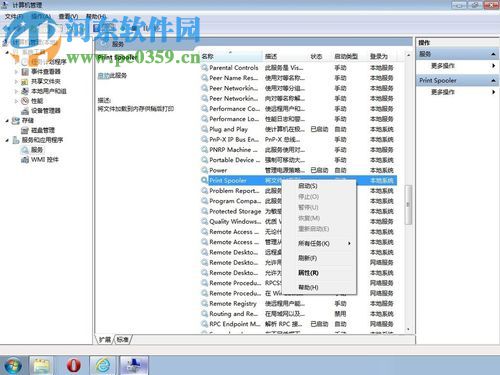
Task: Choose Start (S) in the context menu
Action: pyautogui.click(x=308, y=186)
